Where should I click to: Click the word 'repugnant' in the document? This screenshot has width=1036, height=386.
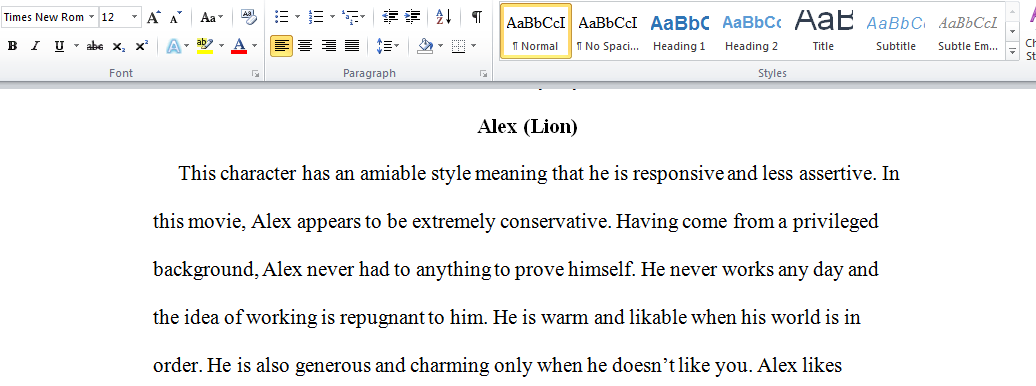pos(382,317)
